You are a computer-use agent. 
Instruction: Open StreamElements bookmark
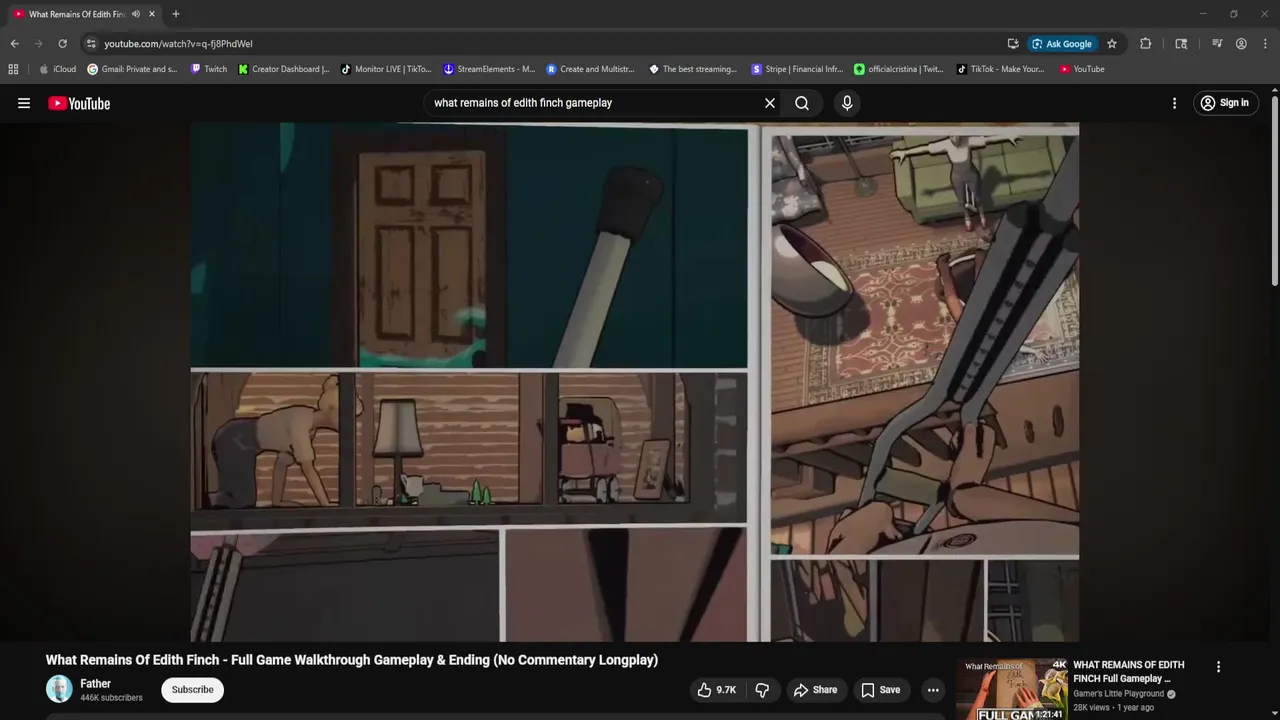489,69
